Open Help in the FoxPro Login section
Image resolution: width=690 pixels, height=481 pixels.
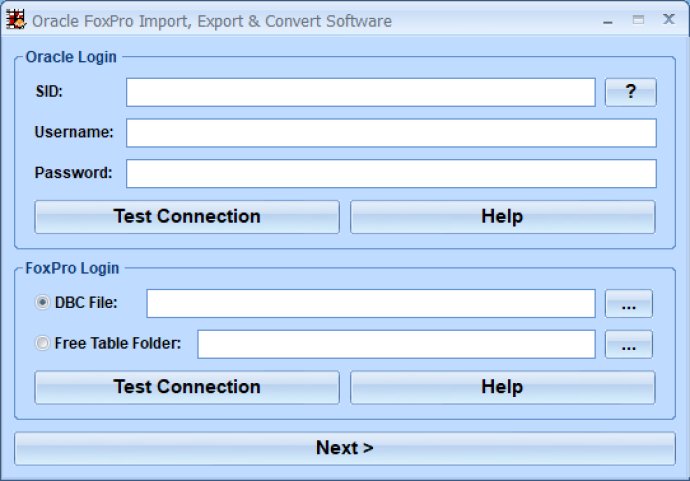(503, 387)
